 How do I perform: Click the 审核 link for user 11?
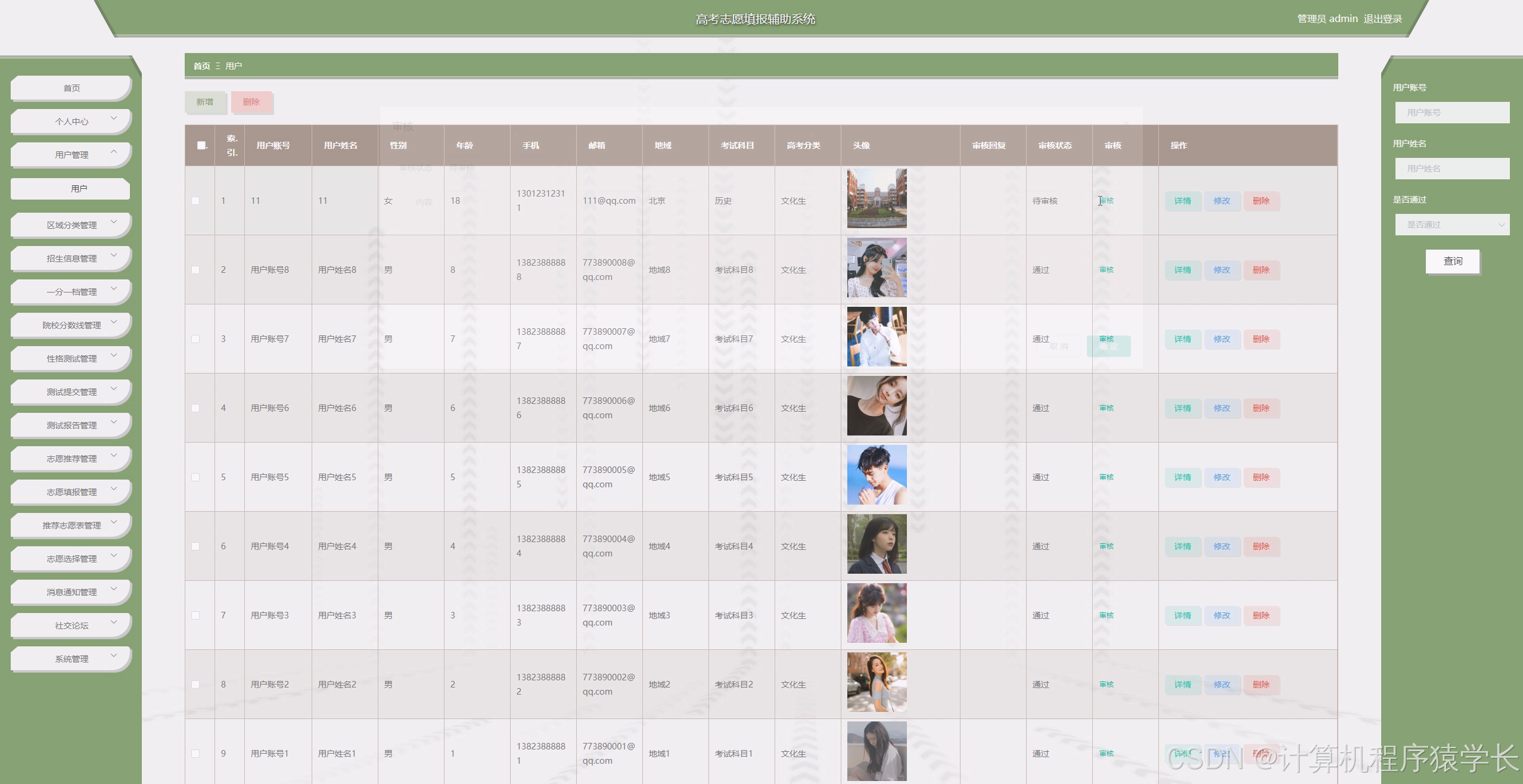point(1106,201)
